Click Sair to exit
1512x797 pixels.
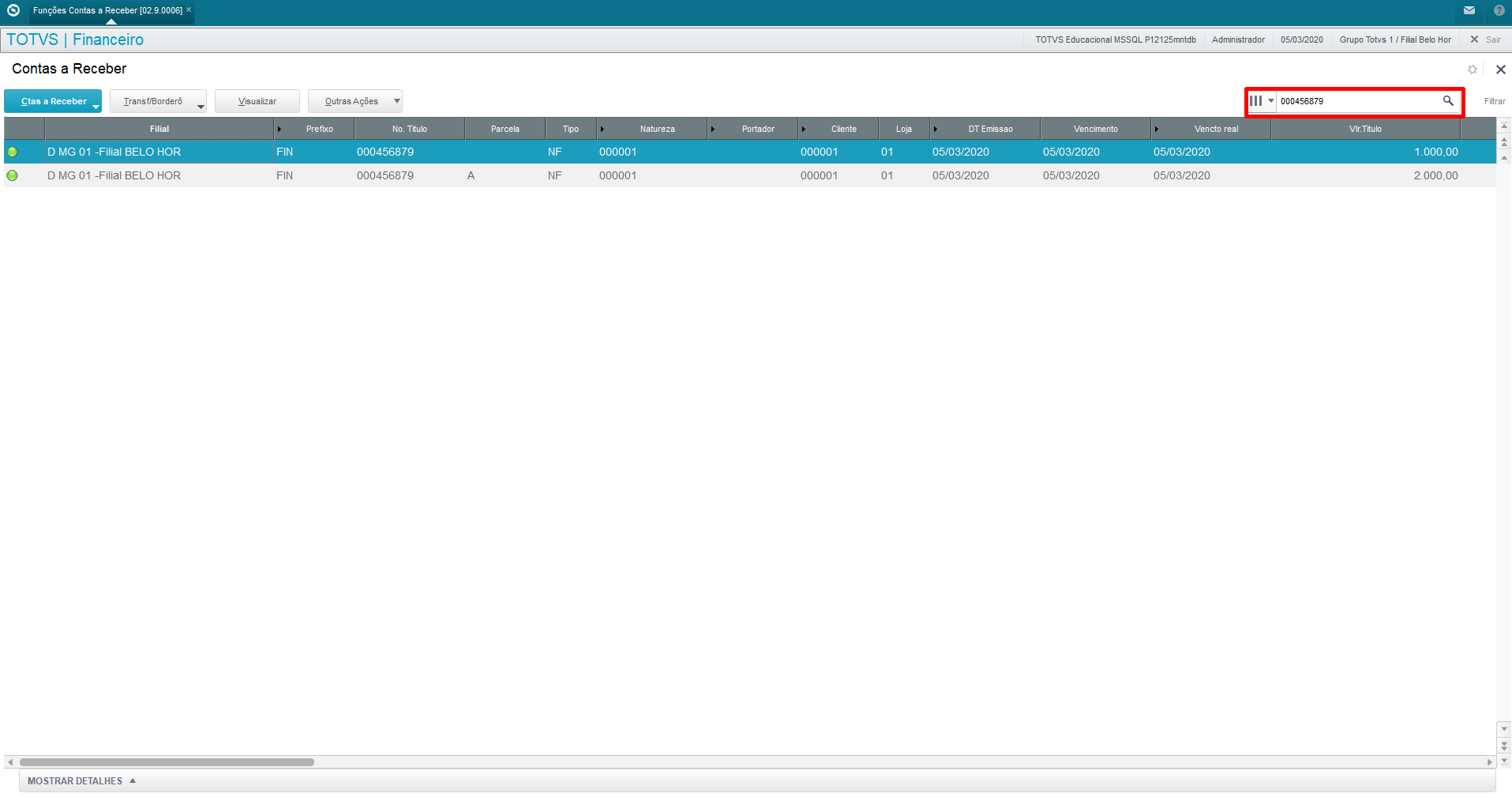coord(1493,39)
